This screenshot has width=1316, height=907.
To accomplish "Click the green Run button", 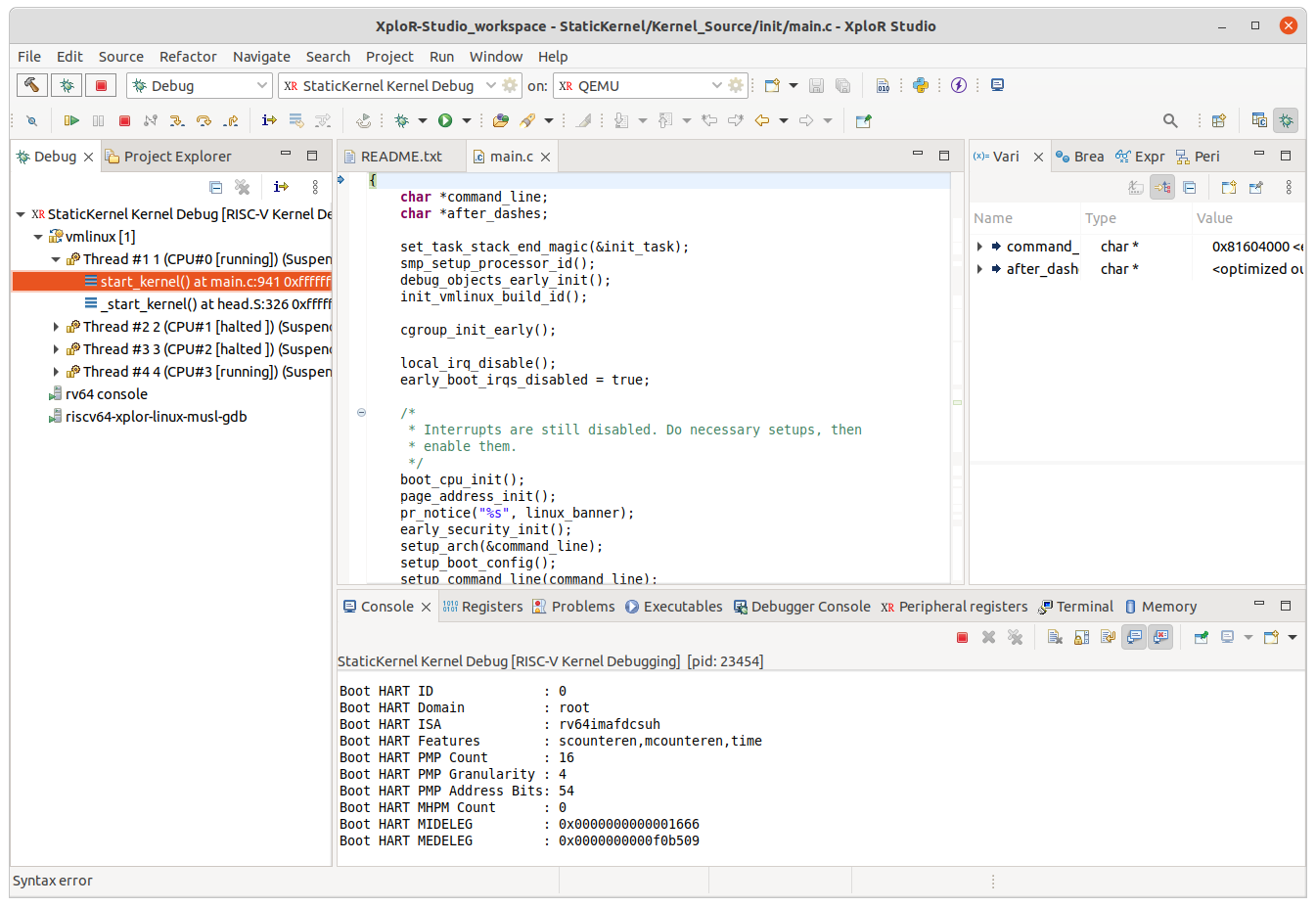I will (445, 120).
